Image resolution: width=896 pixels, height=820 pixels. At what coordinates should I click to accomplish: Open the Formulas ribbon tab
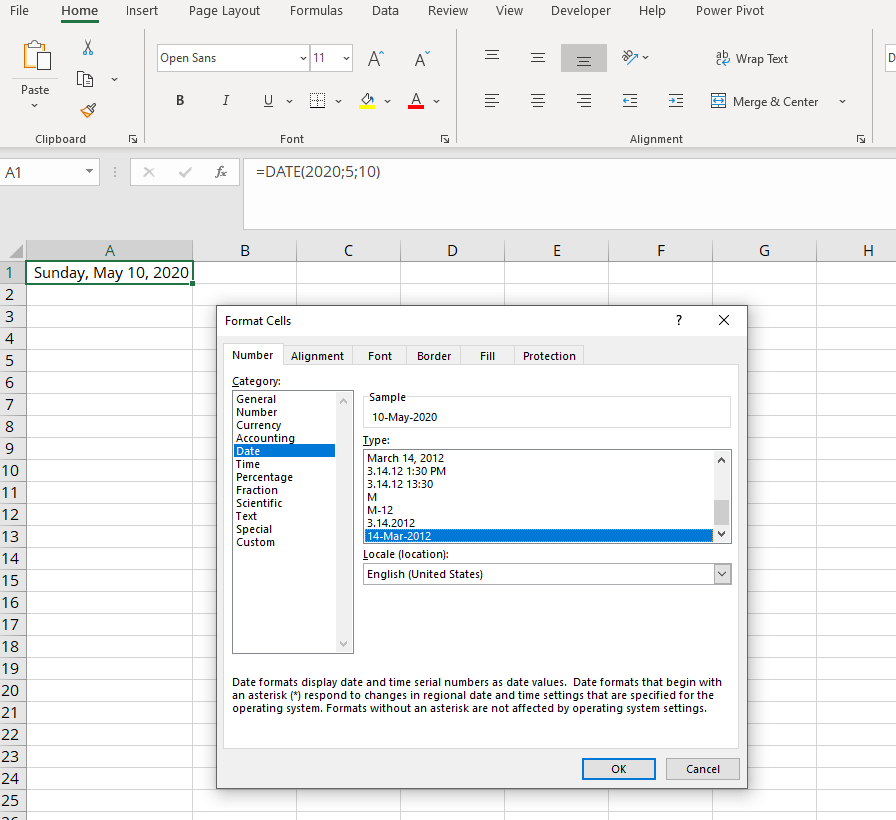[x=316, y=11]
